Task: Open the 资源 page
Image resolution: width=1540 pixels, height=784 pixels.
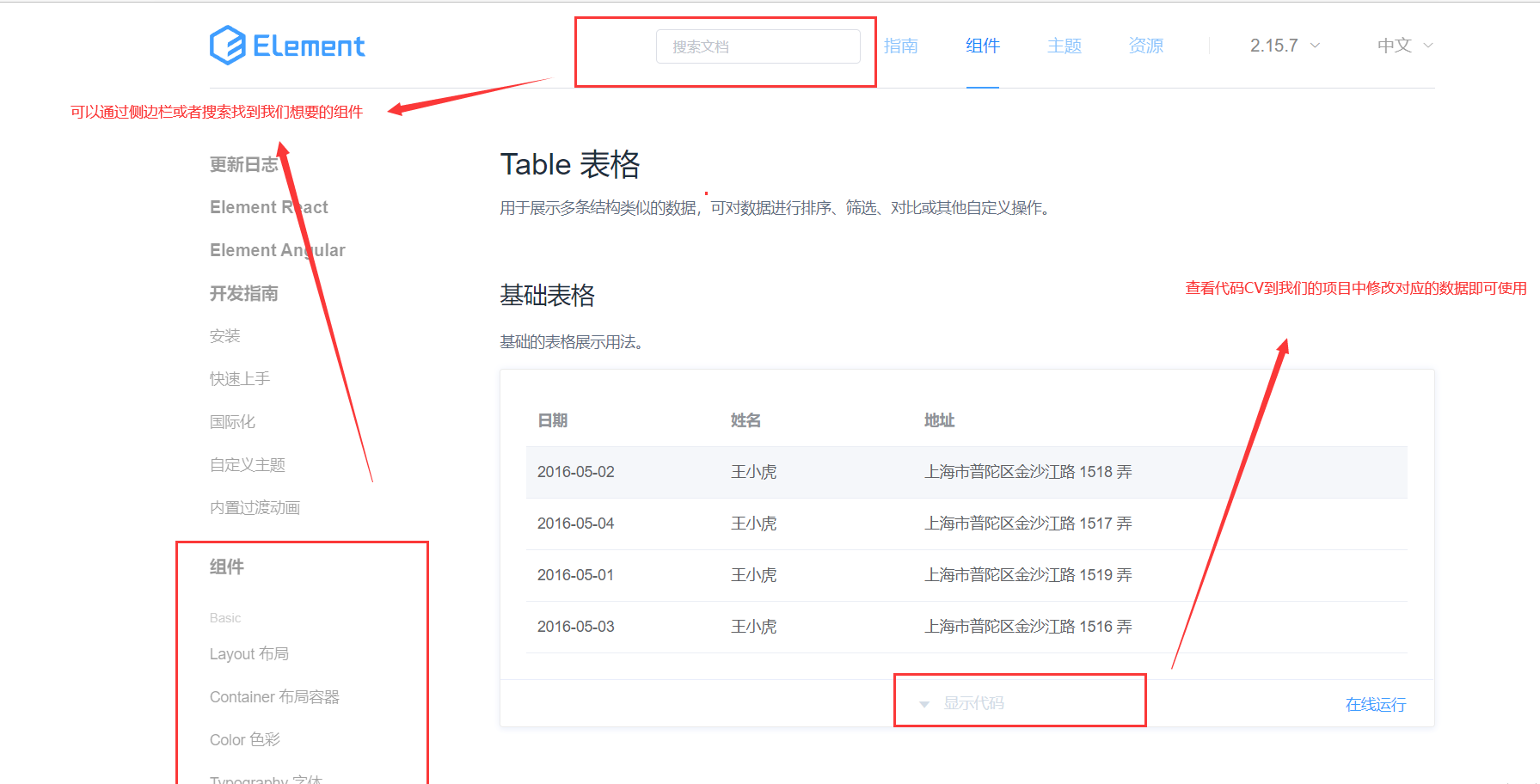Action: click(x=1145, y=46)
